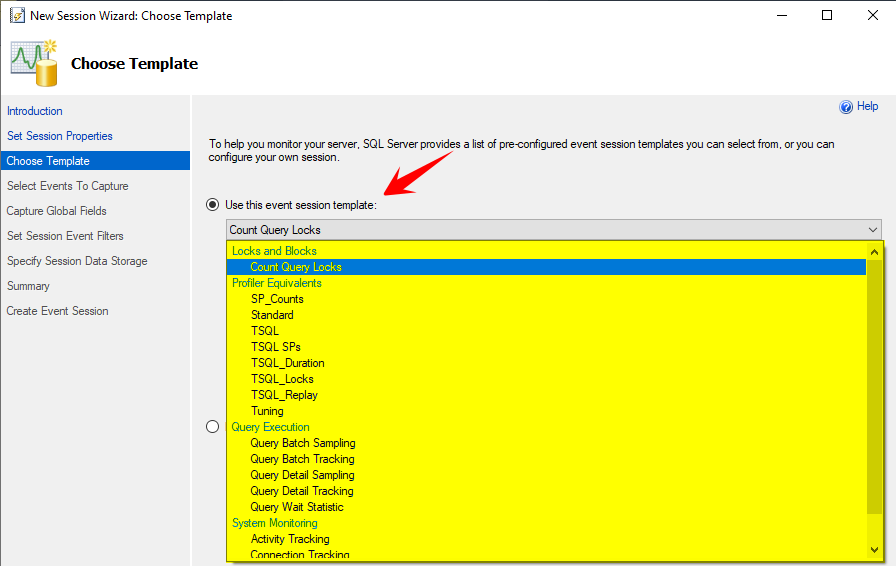
Task: Open the Help link
Action: click(x=867, y=106)
